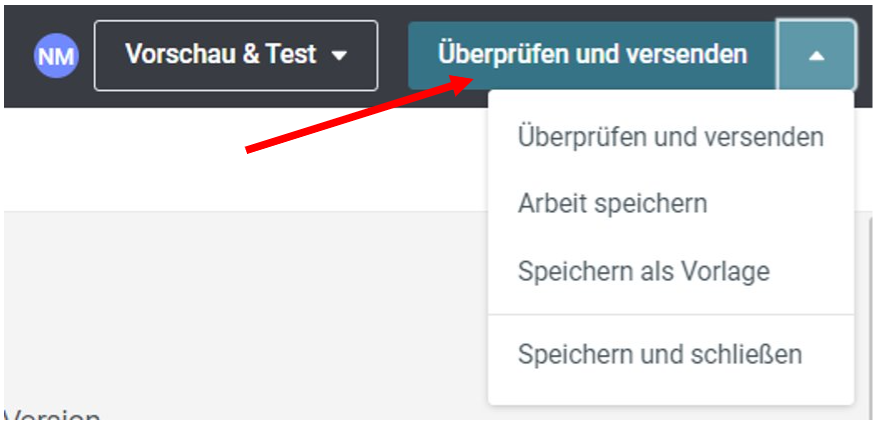Open the NM user avatar

tap(56, 55)
